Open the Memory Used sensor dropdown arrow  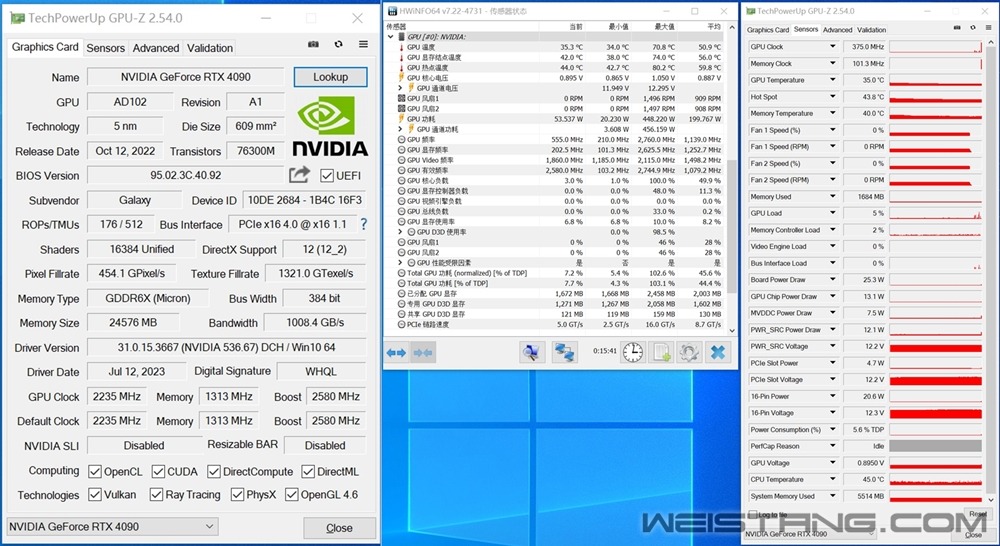[x=832, y=196]
